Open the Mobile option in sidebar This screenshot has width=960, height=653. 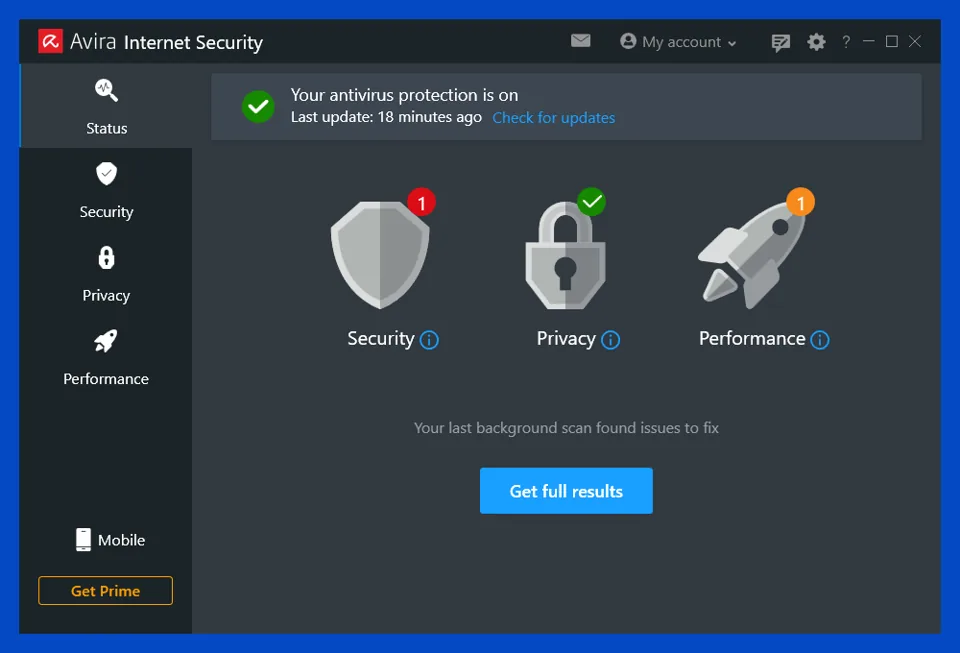click(110, 540)
